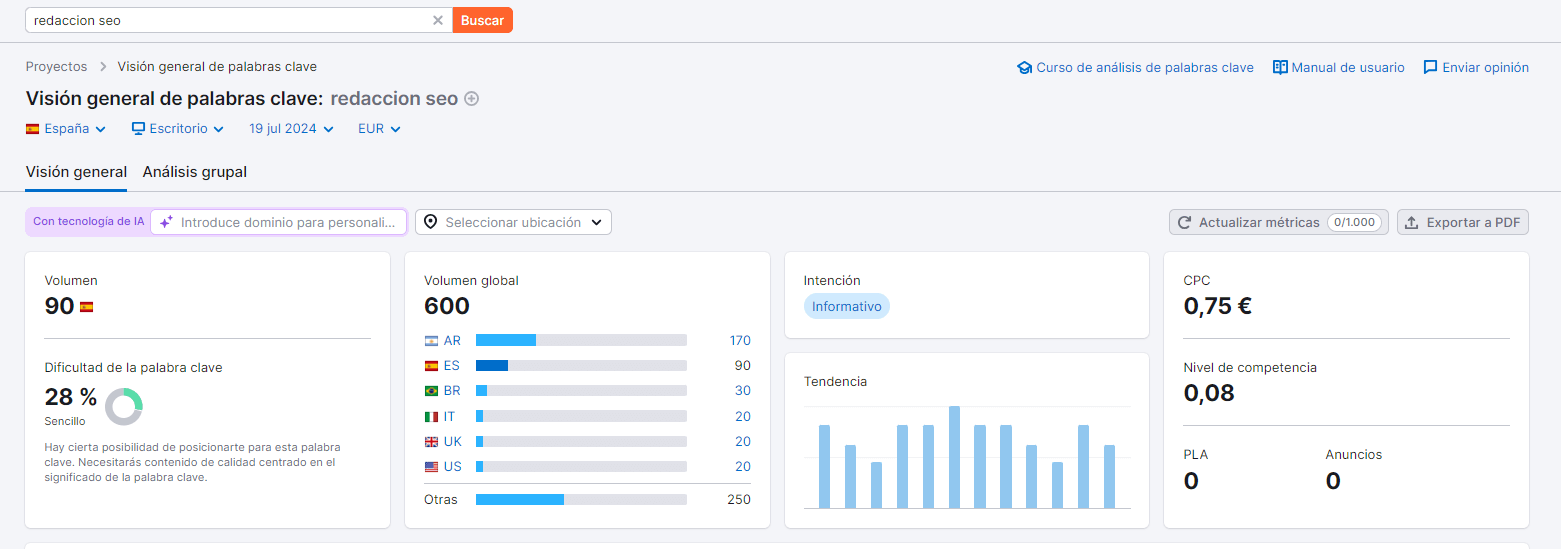The width and height of the screenshot is (1561, 549).
Task: Switch to the Visión general tab
Action: tap(76, 172)
